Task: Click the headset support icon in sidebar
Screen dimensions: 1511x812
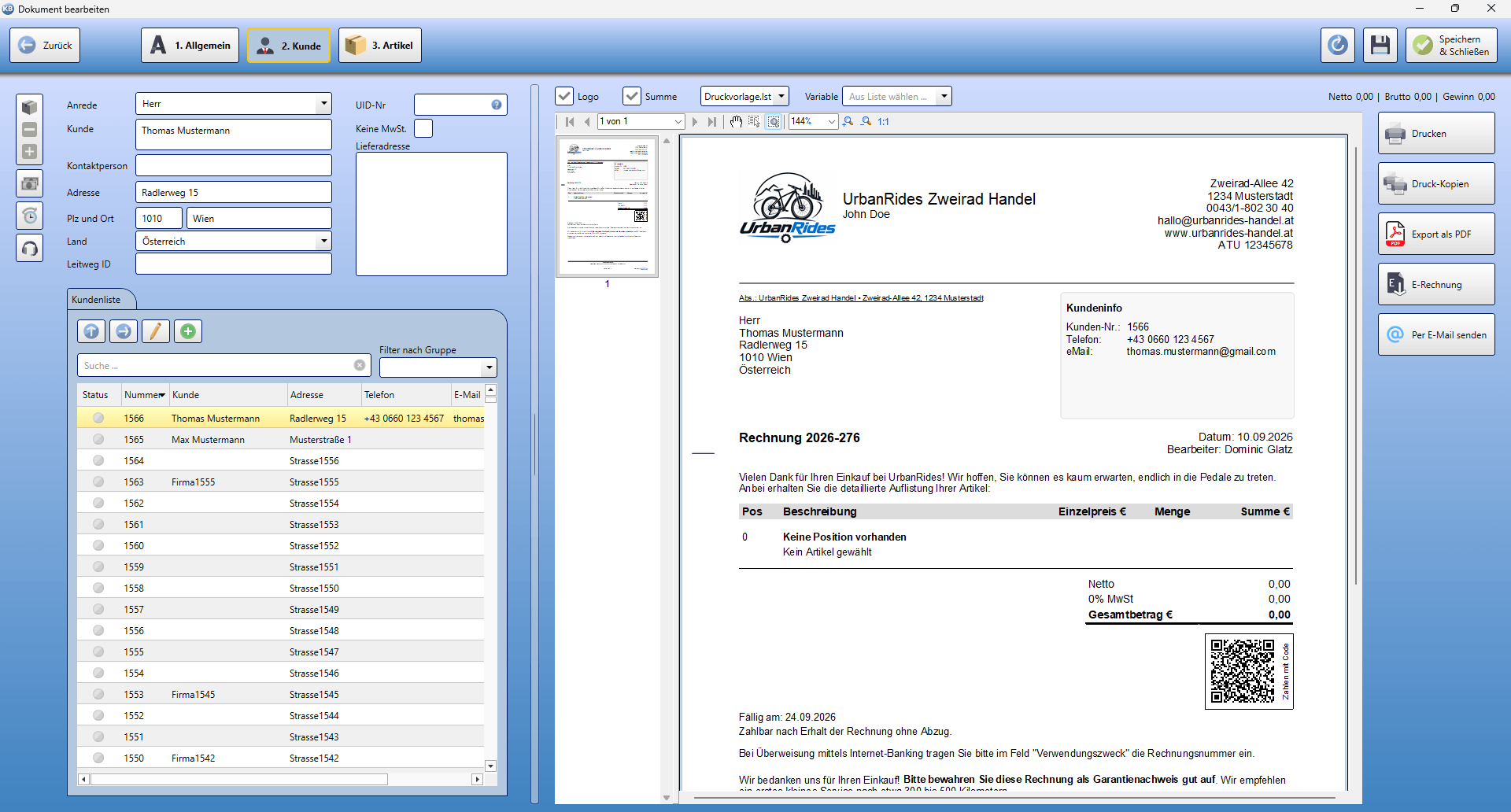Action: pyautogui.click(x=30, y=249)
